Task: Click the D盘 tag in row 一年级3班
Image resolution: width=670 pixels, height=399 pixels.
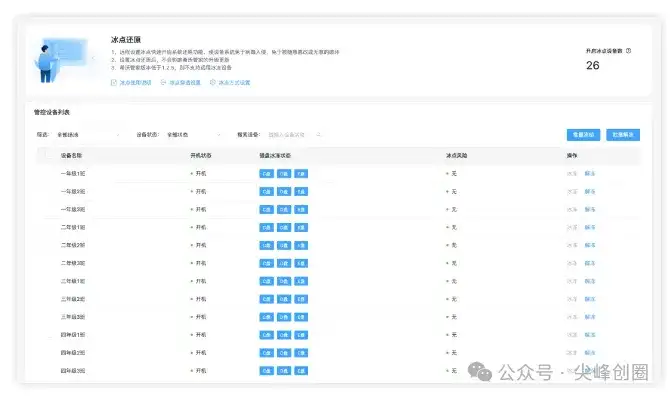Action: tap(284, 209)
